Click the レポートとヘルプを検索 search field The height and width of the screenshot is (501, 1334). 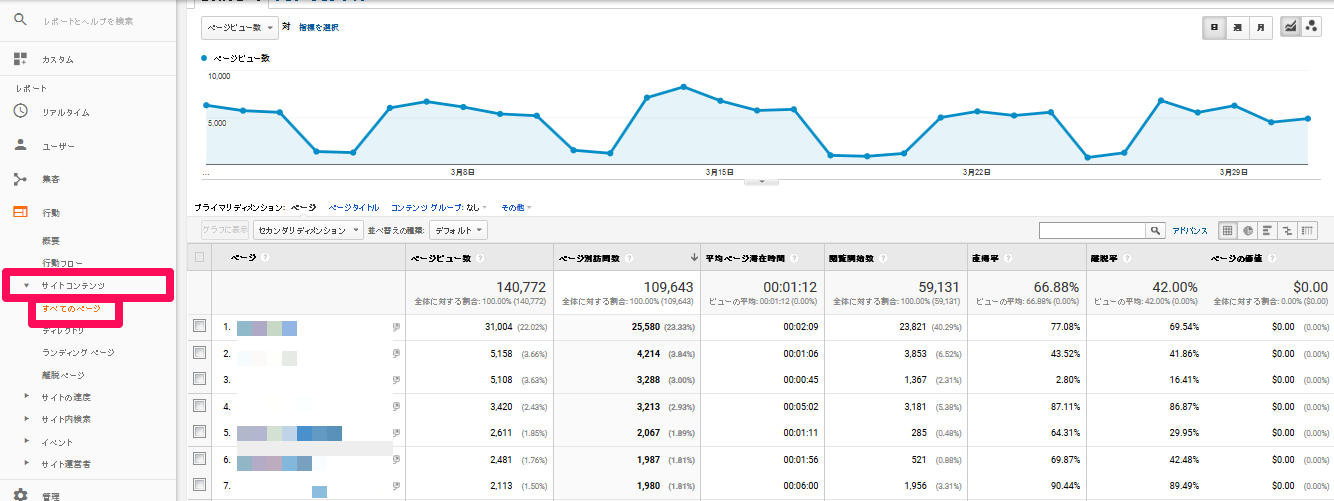pyautogui.click(x=88, y=20)
